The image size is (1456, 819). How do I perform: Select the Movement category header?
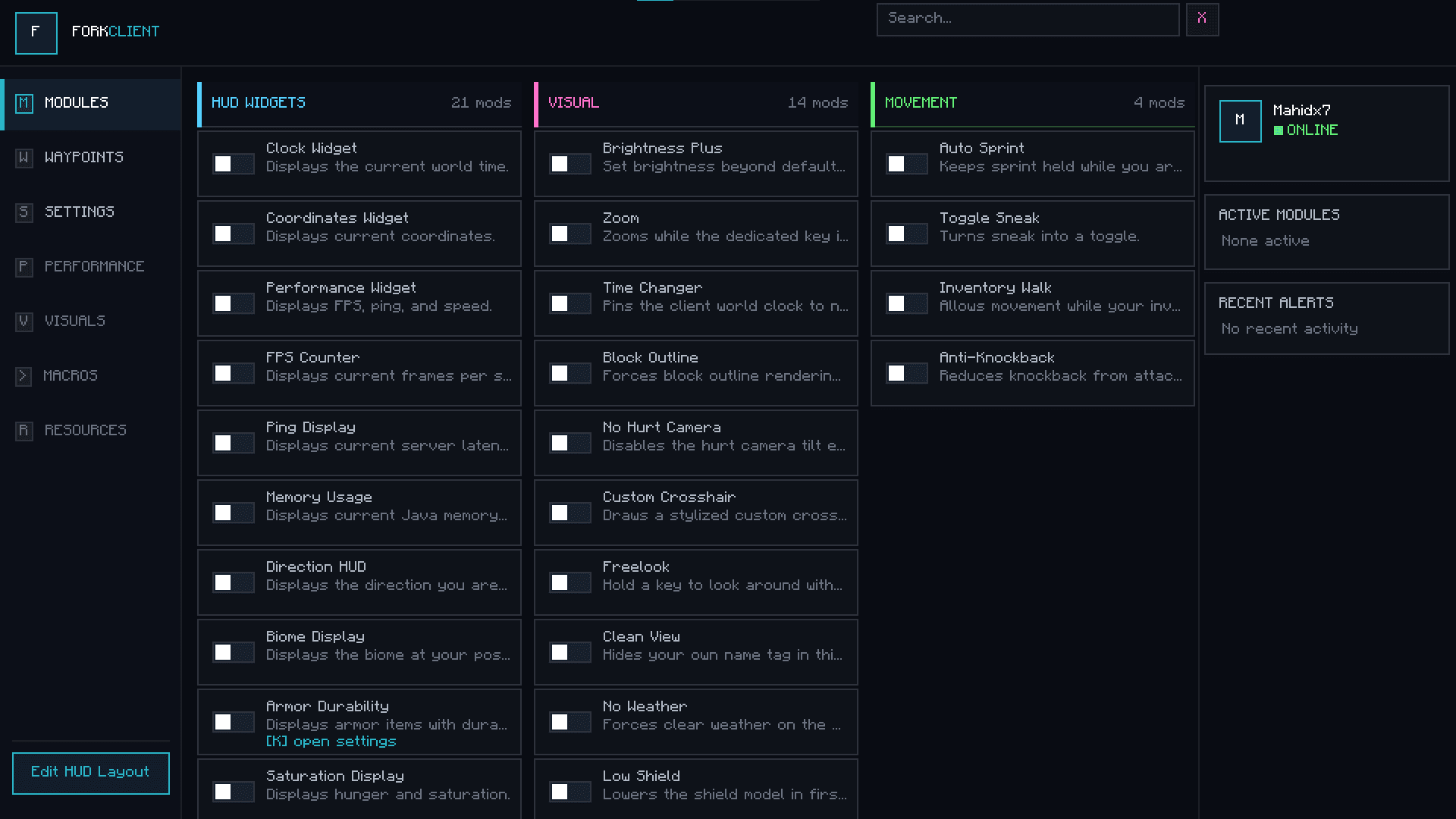1033,103
